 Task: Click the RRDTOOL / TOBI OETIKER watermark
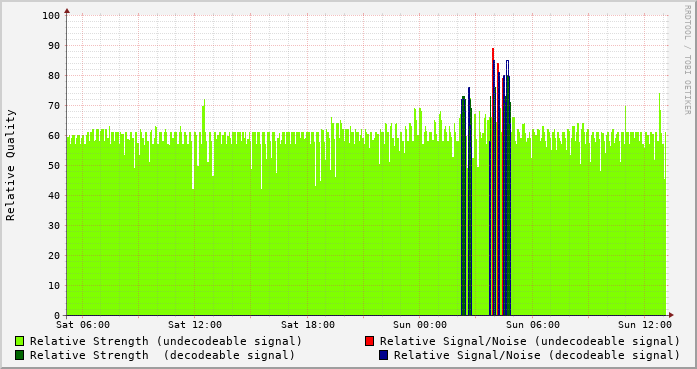tap(687, 60)
